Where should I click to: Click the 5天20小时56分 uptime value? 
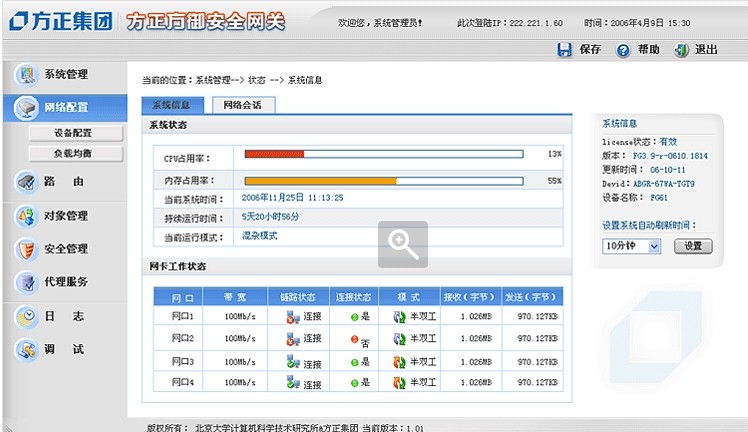(270, 217)
